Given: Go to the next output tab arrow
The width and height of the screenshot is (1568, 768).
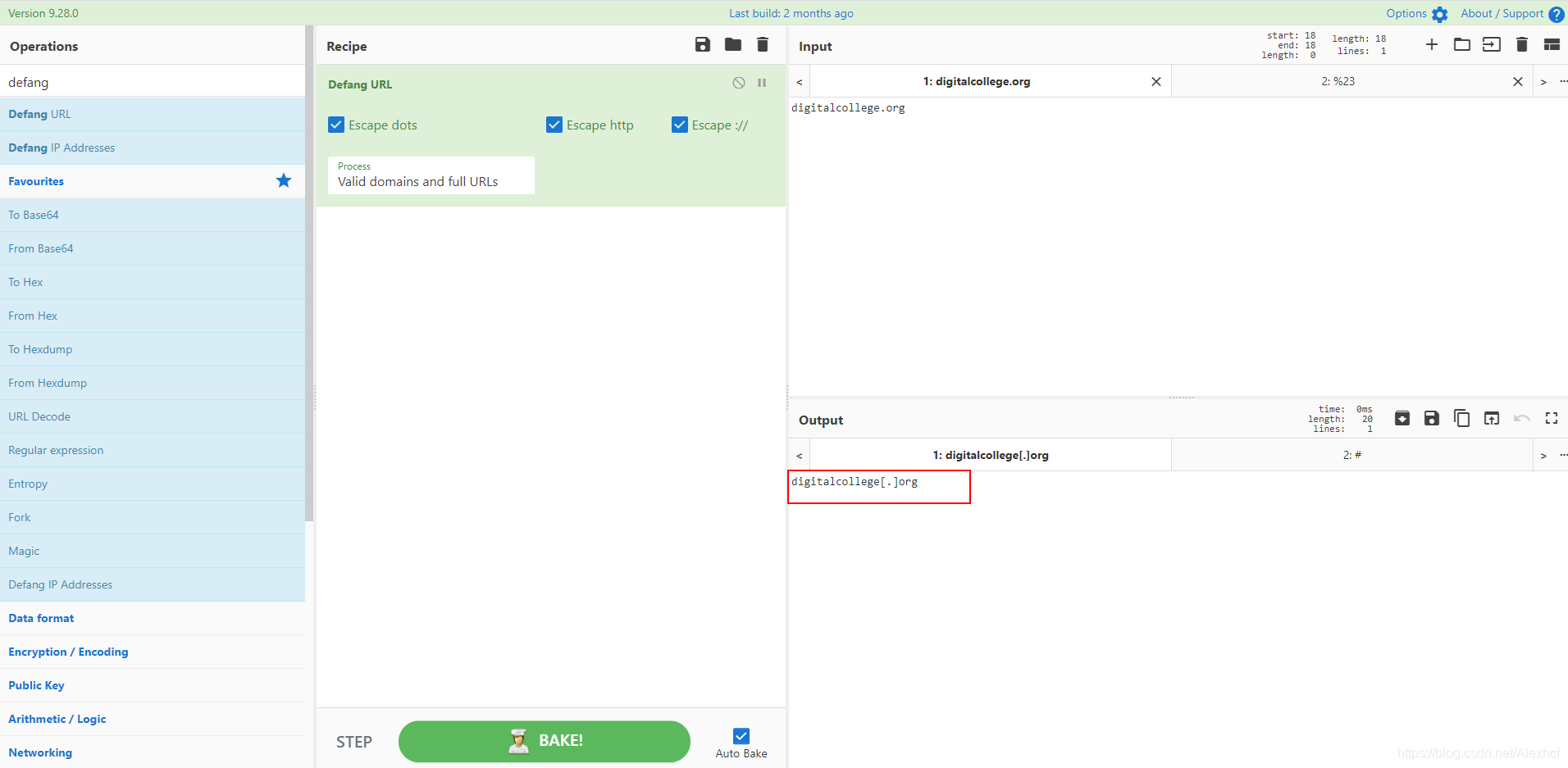Looking at the screenshot, I should pyautogui.click(x=1543, y=456).
